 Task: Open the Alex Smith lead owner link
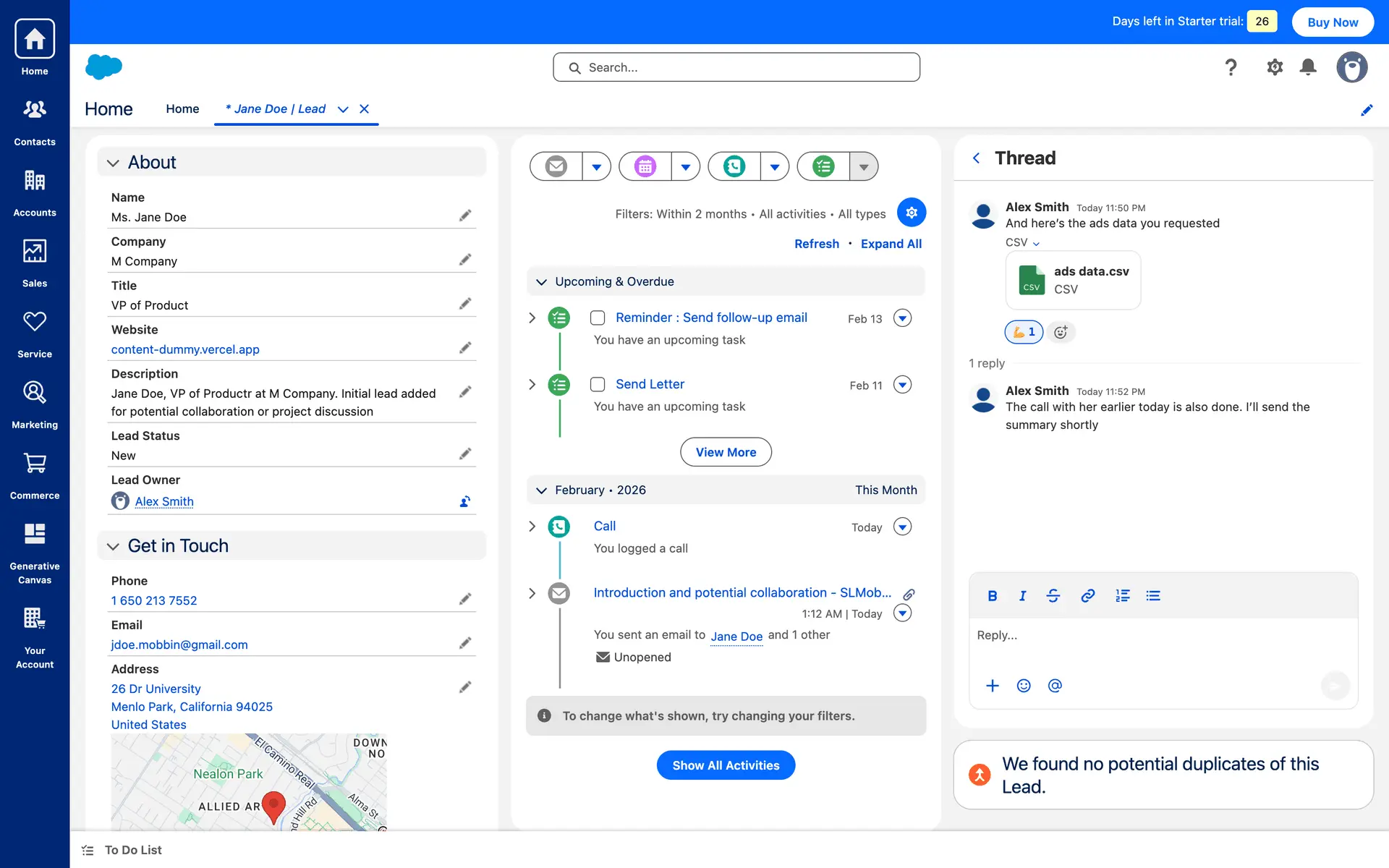point(164,501)
